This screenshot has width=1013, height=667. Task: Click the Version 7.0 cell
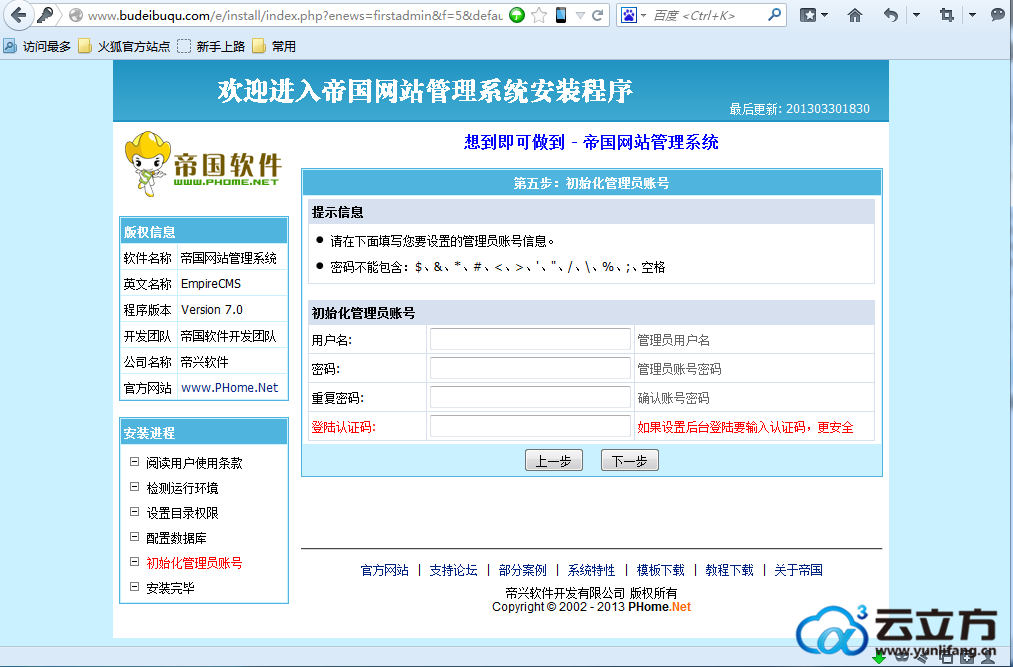pos(233,310)
